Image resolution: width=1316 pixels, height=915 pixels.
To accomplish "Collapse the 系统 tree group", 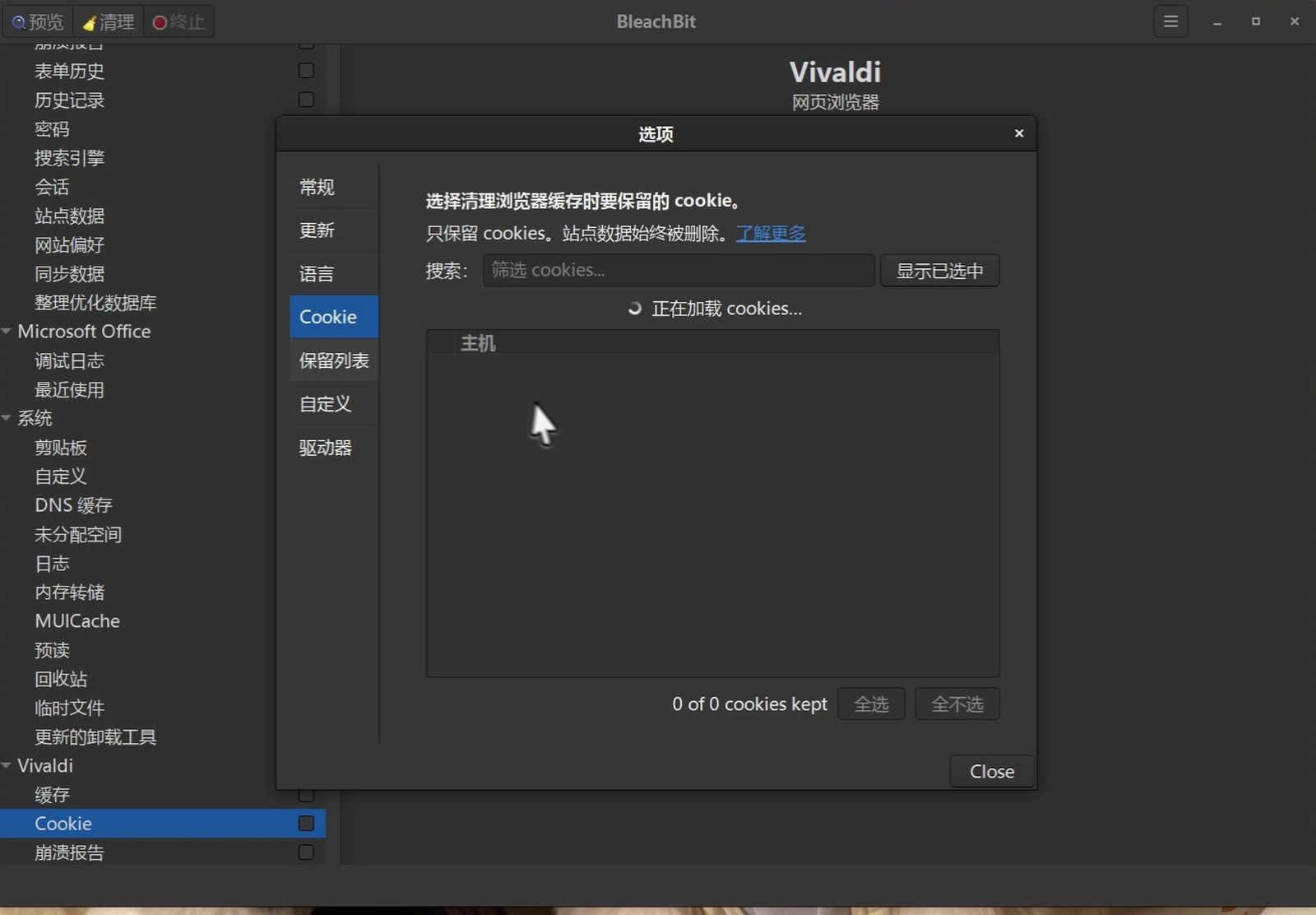I will point(7,418).
